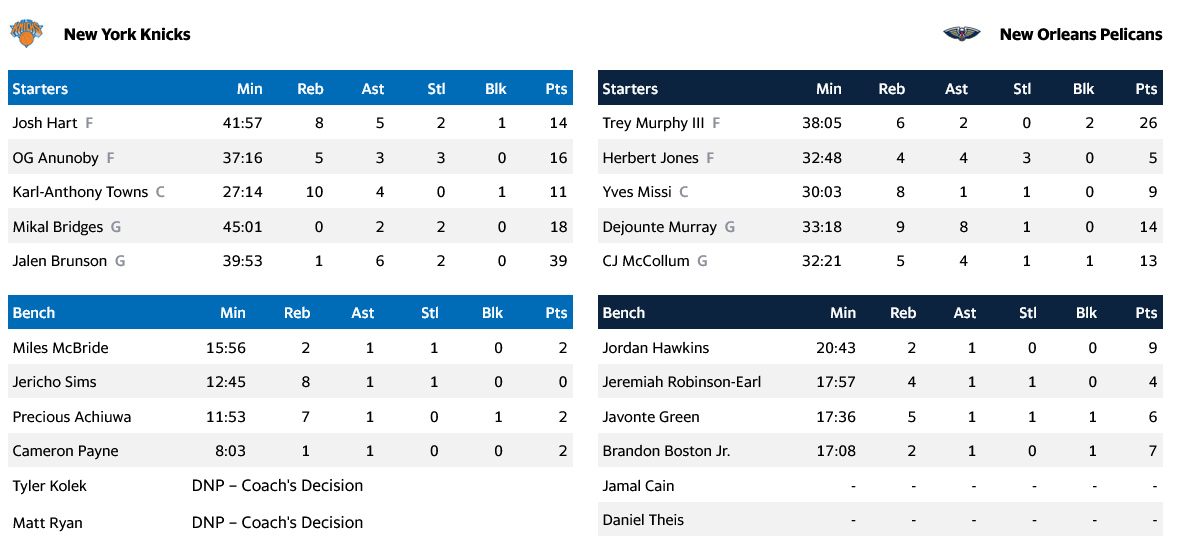Open Trey Murphy III's player page
Screen dimensions: 1188x541
coord(653,123)
